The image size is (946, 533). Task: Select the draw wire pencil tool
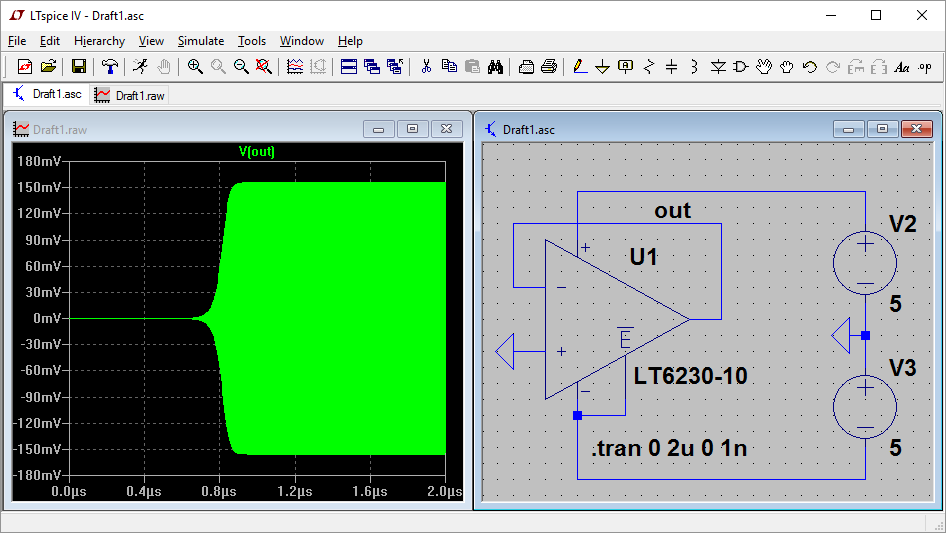click(580, 66)
